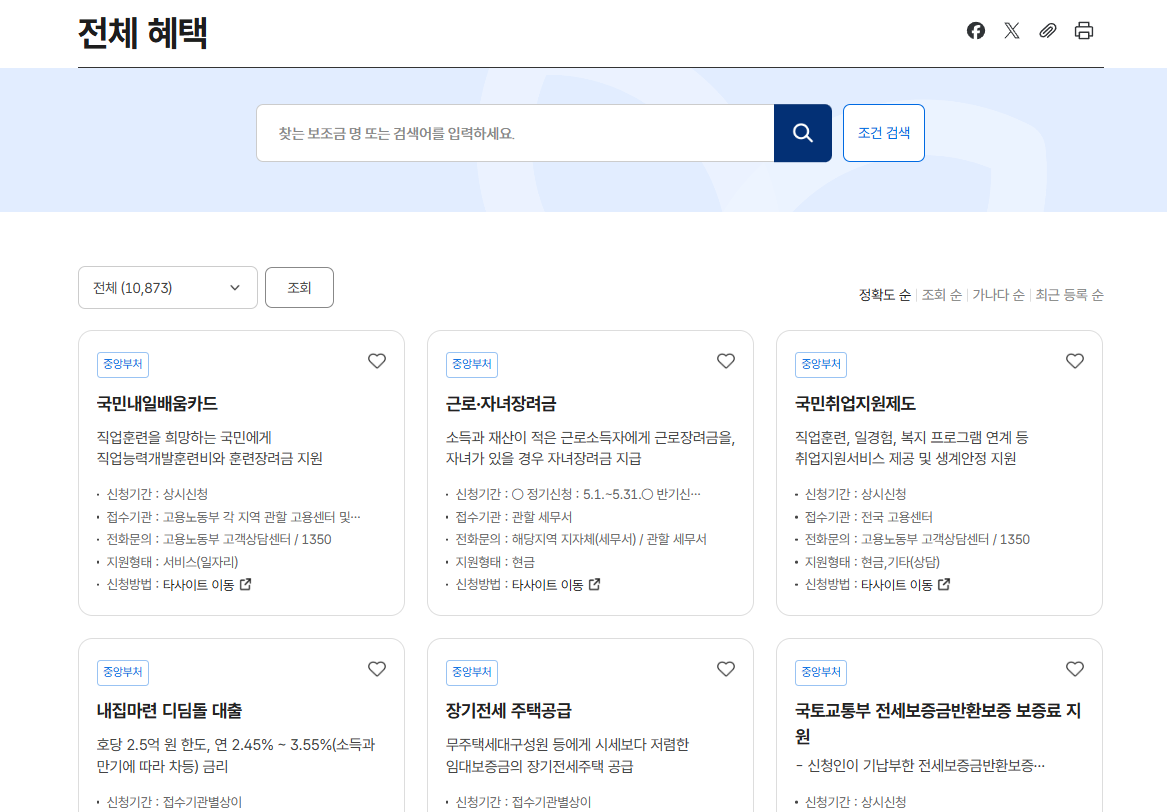Click the 중앙부처 tag on 근로·자녀장려금
Image resolution: width=1167 pixels, height=812 pixels.
click(x=472, y=365)
